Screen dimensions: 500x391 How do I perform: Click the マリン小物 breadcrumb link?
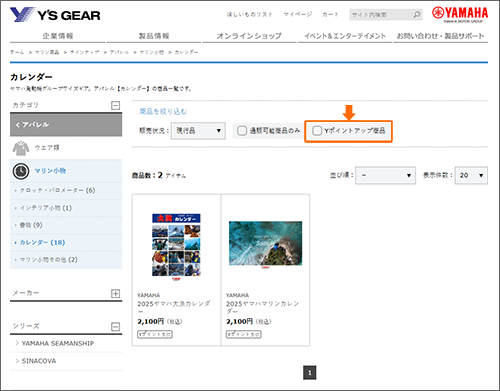pyautogui.click(x=152, y=52)
